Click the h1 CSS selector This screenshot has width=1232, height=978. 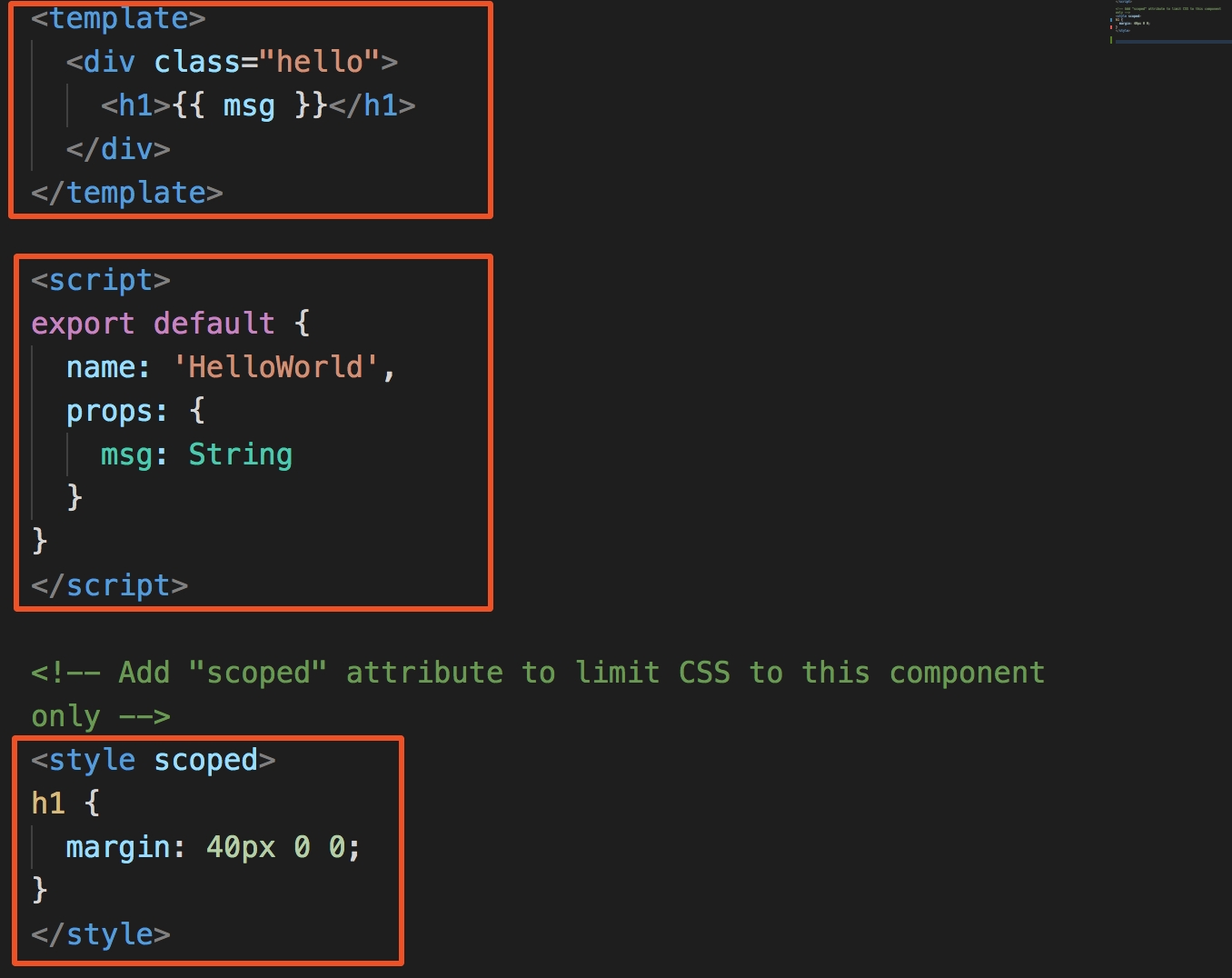(48, 803)
